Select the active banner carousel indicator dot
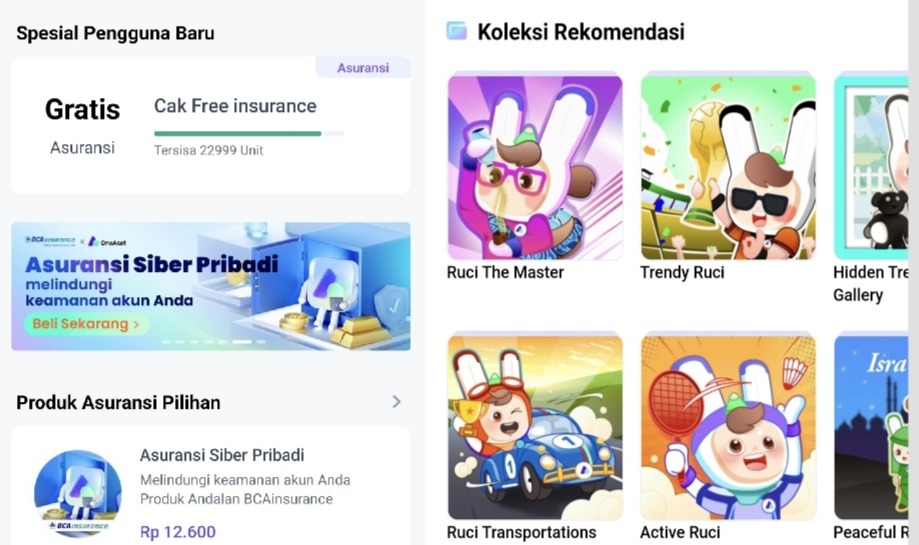Image resolution: width=919 pixels, height=545 pixels. click(241, 342)
